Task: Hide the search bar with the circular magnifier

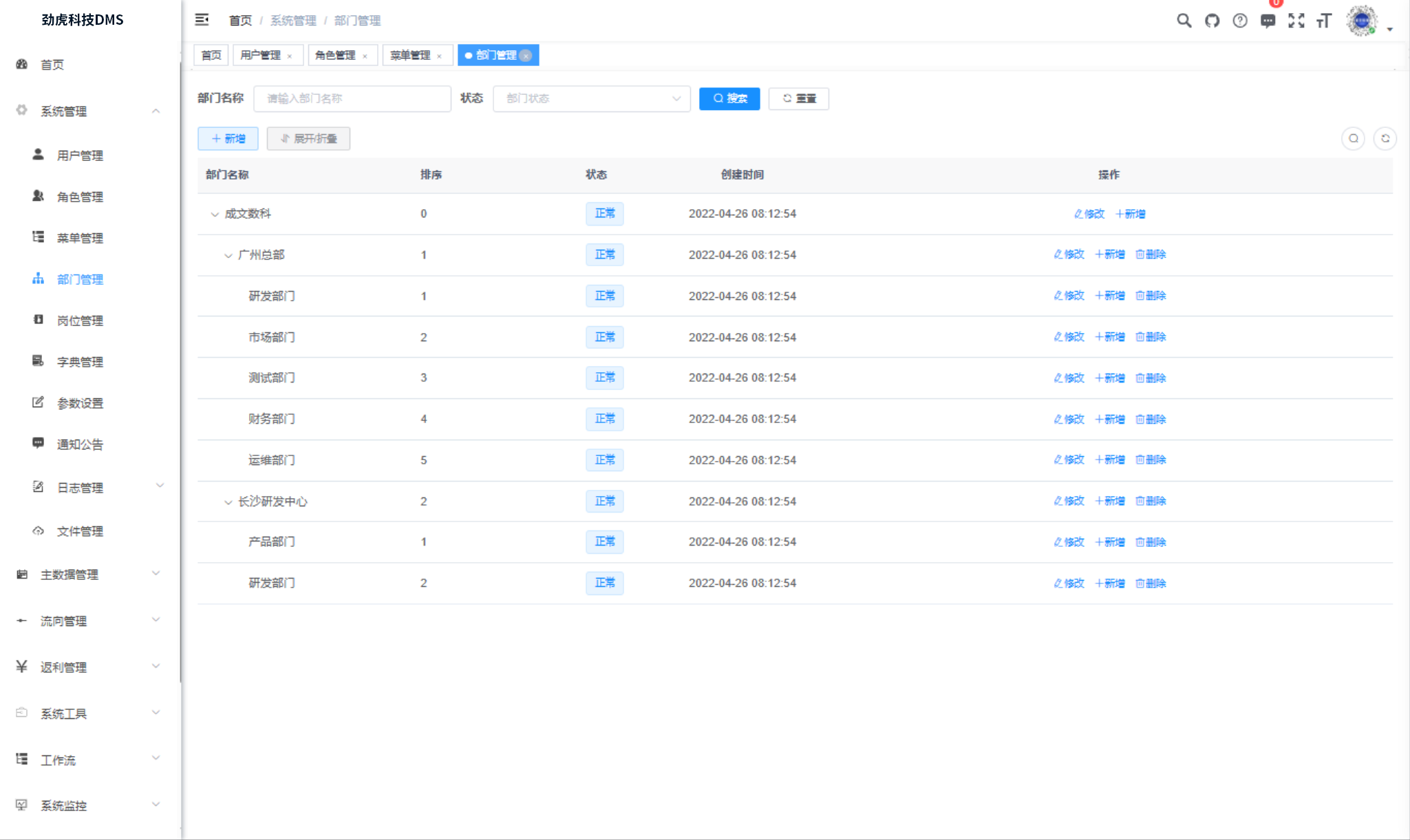Action: pyautogui.click(x=1353, y=138)
